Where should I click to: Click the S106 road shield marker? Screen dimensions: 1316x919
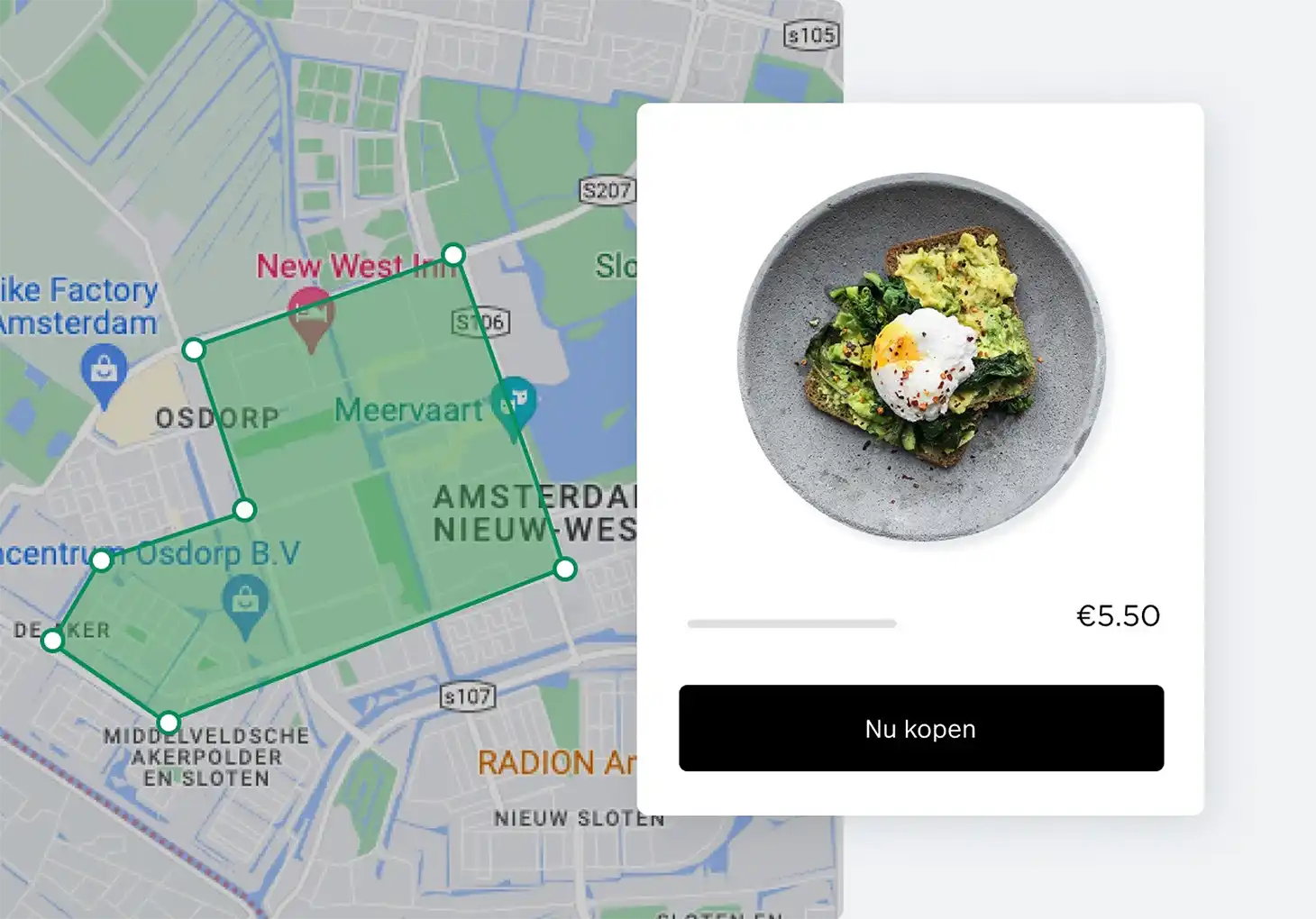pyautogui.click(x=480, y=322)
